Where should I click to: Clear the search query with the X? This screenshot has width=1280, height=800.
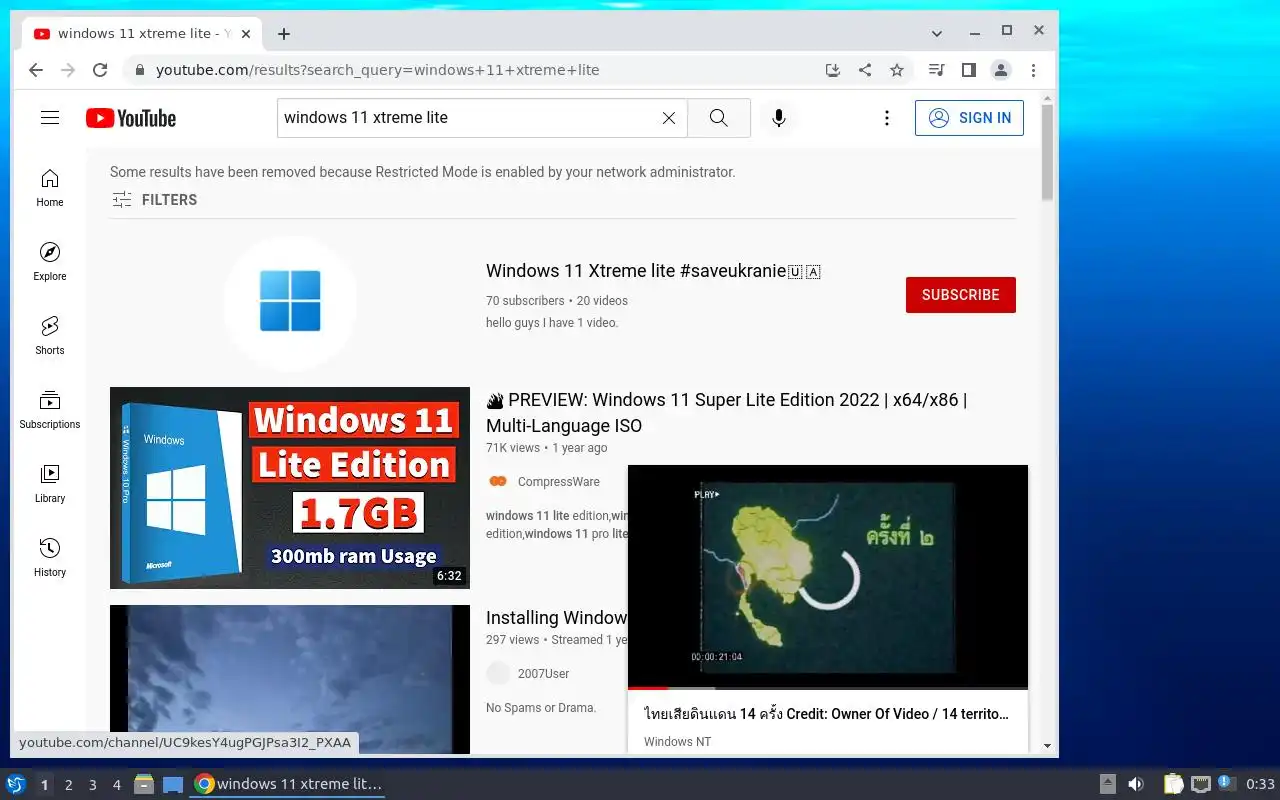669,118
